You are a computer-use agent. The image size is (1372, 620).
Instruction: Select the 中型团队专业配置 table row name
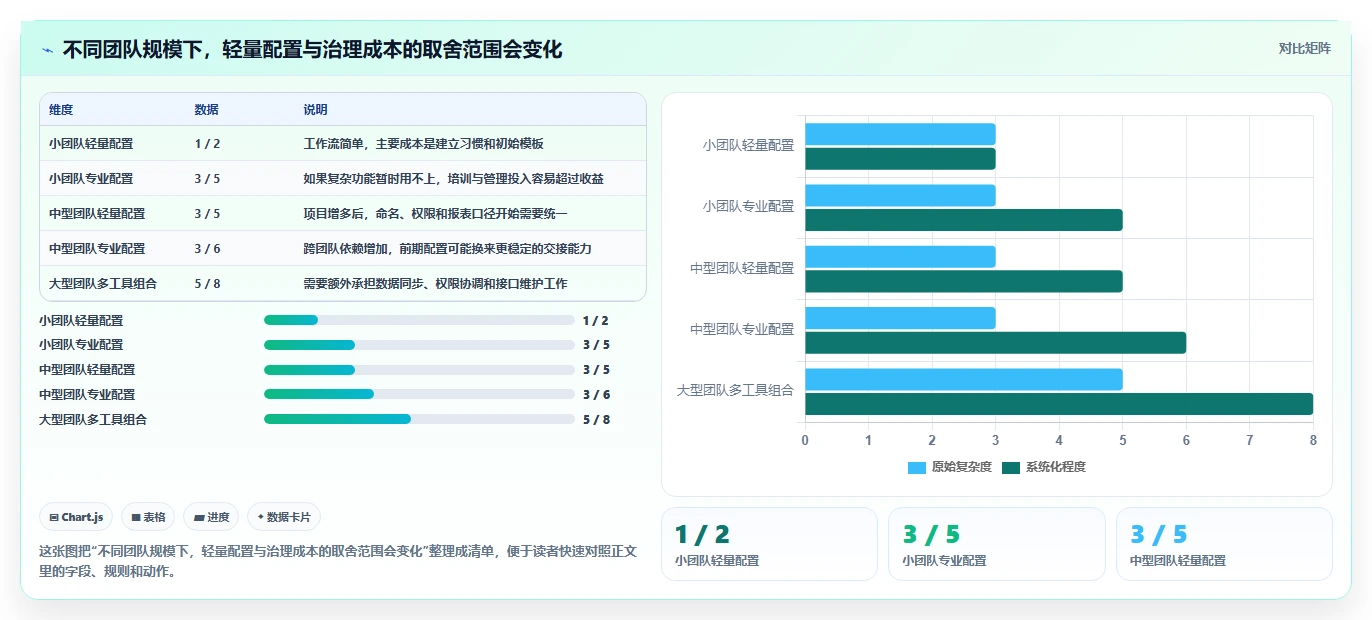point(97,249)
